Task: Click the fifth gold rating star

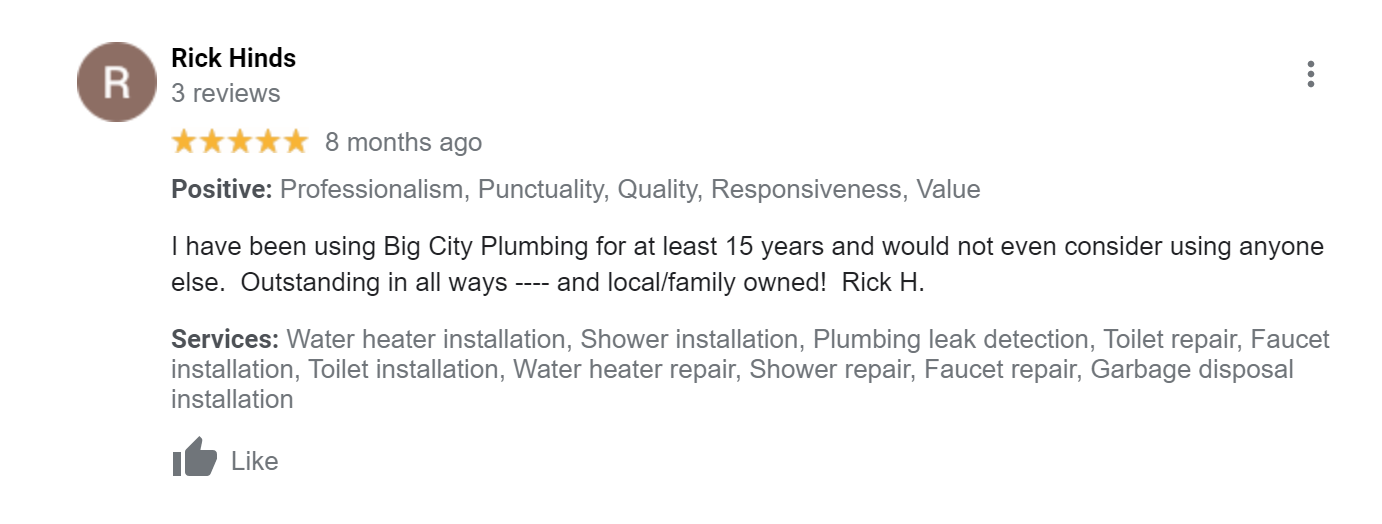Action: pos(296,142)
